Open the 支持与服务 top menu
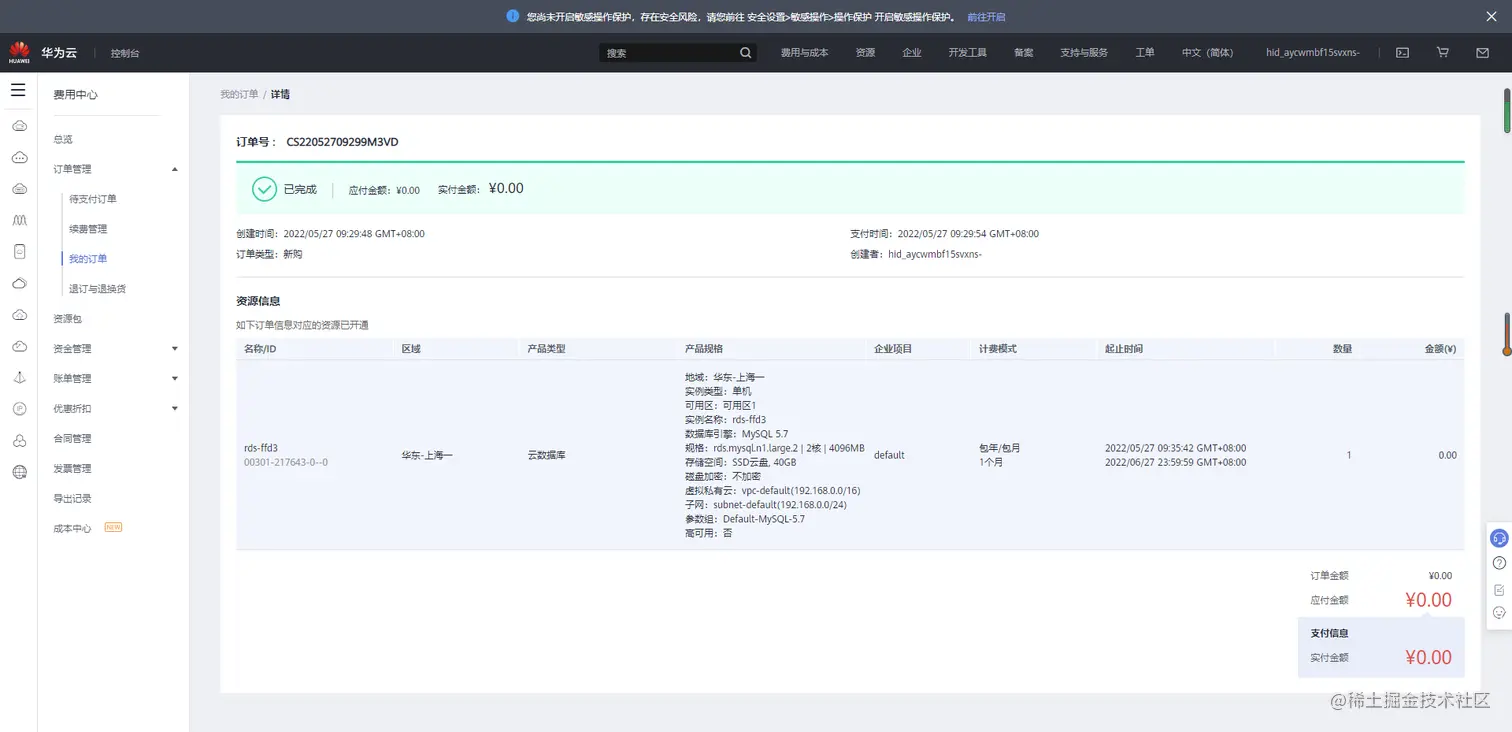The height and width of the screenshot is (732, 1512). point(1084,53)
